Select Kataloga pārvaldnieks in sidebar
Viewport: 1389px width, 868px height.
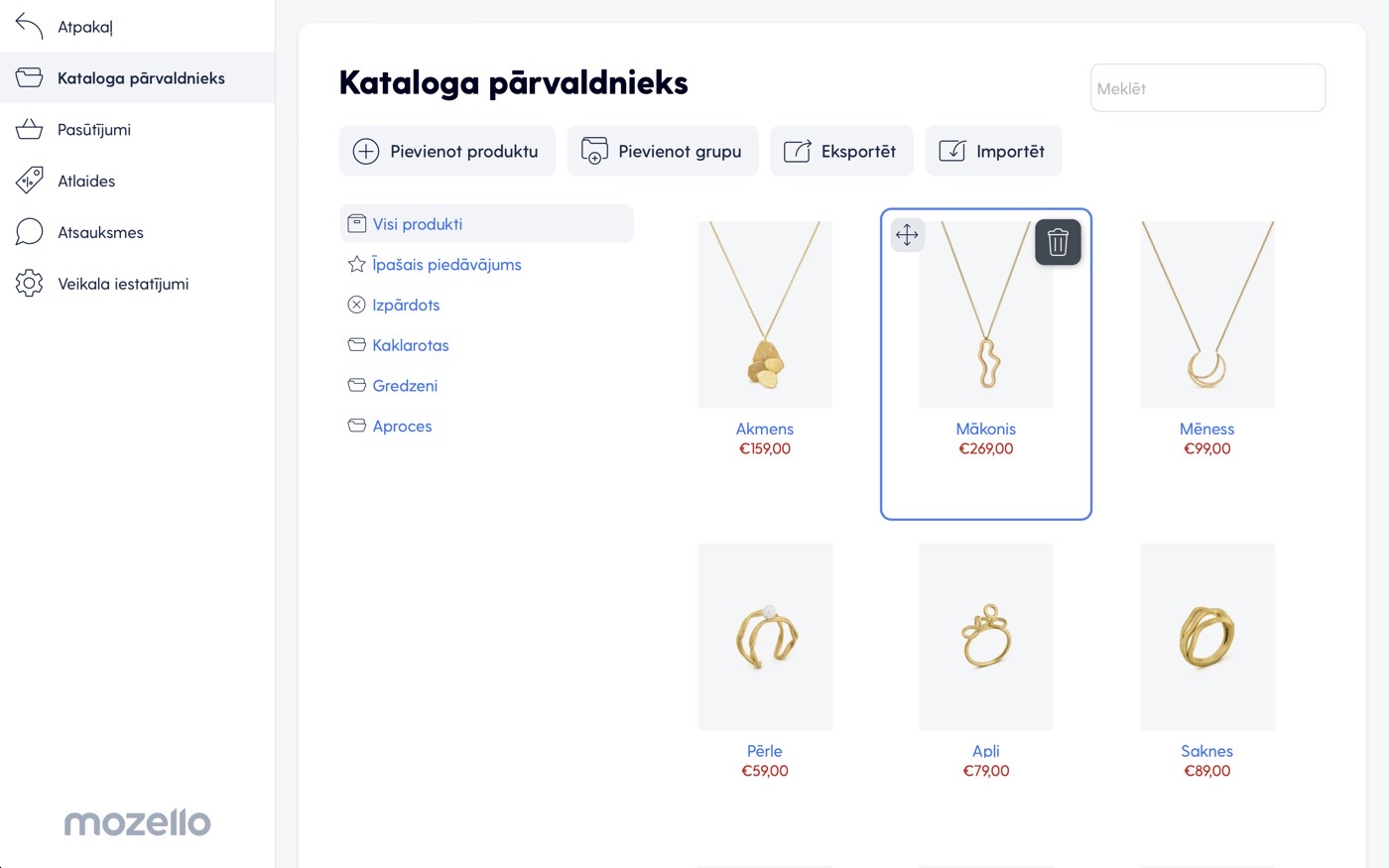[x=137, y=77]
